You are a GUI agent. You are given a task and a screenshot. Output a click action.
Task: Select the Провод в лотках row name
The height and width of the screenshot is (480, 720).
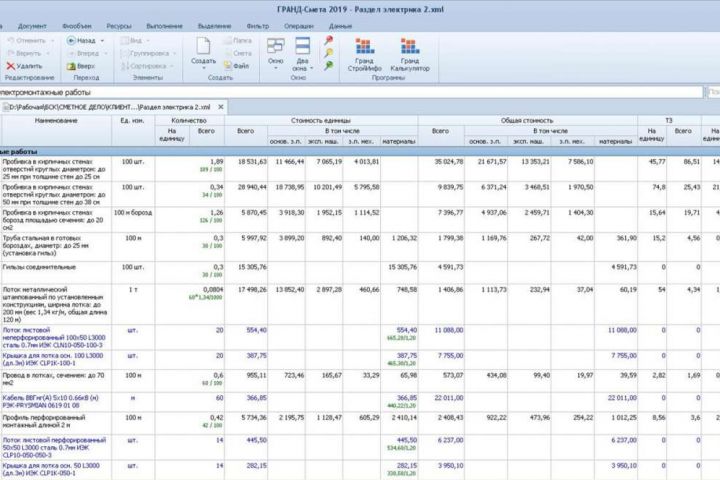(x=53, y=379)
